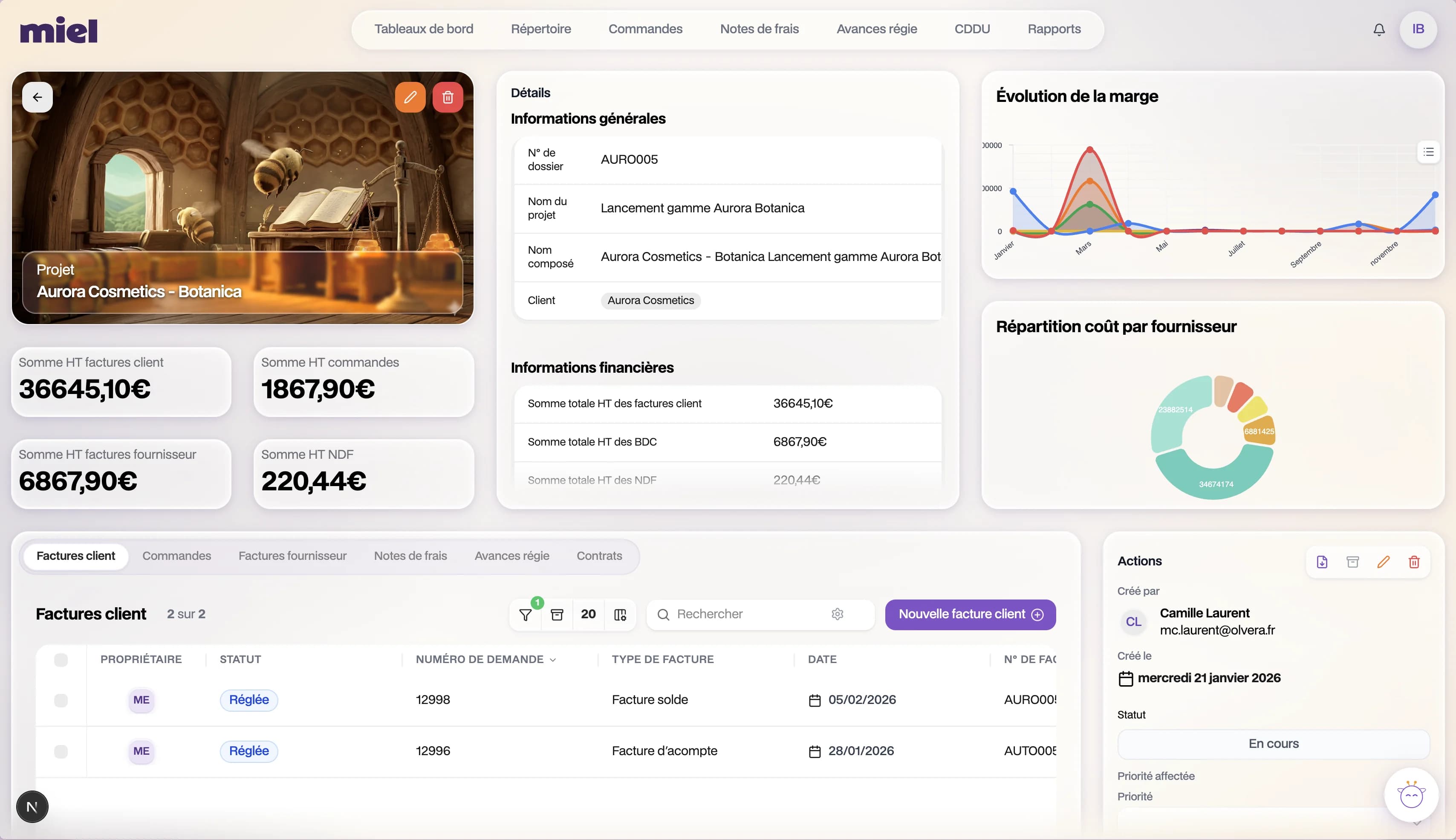1456x840 pixels.
Task: Open the notifications bell
Action: [x=1379, y=29]
